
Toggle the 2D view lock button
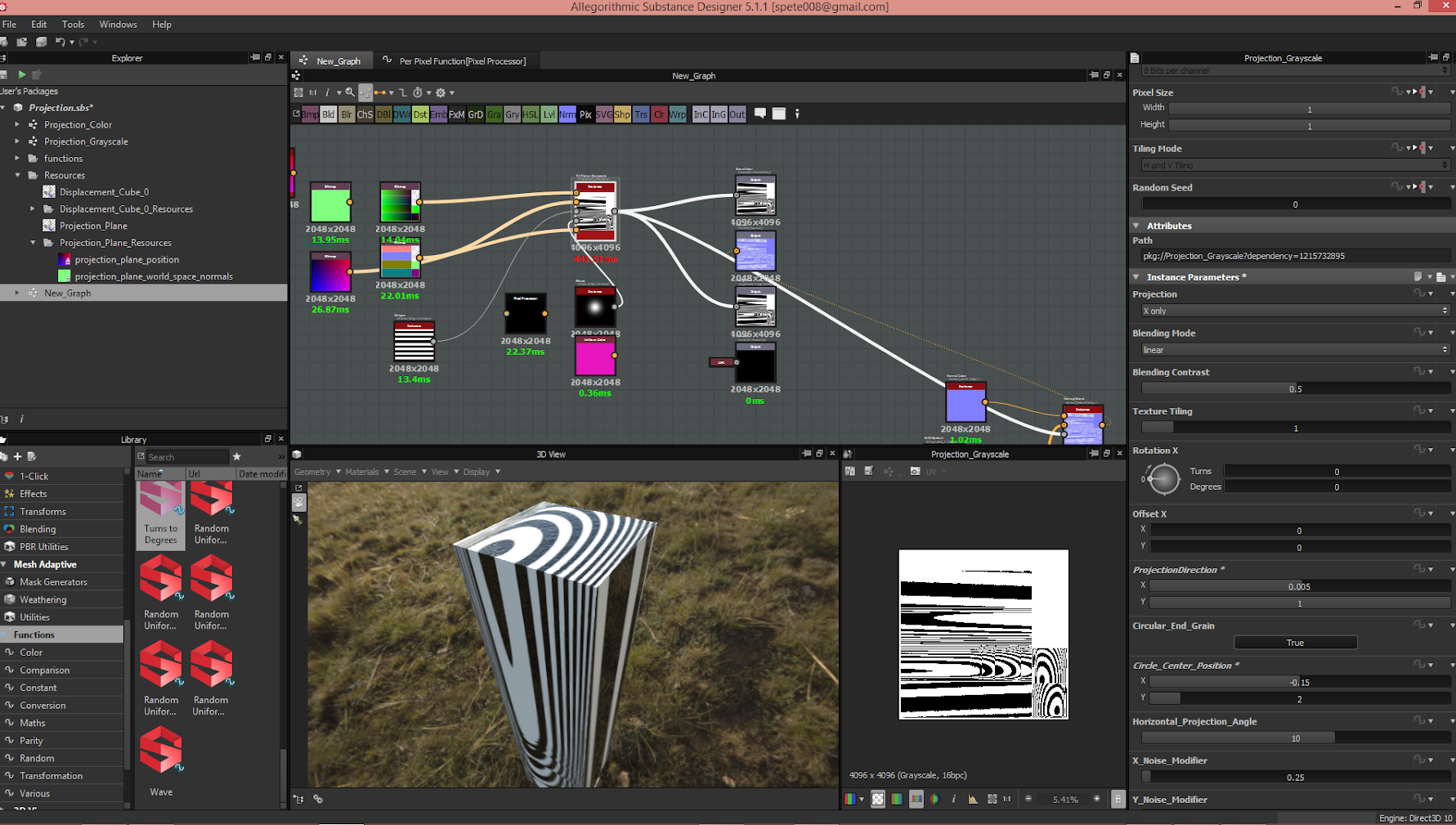(x=1118, y=799)
